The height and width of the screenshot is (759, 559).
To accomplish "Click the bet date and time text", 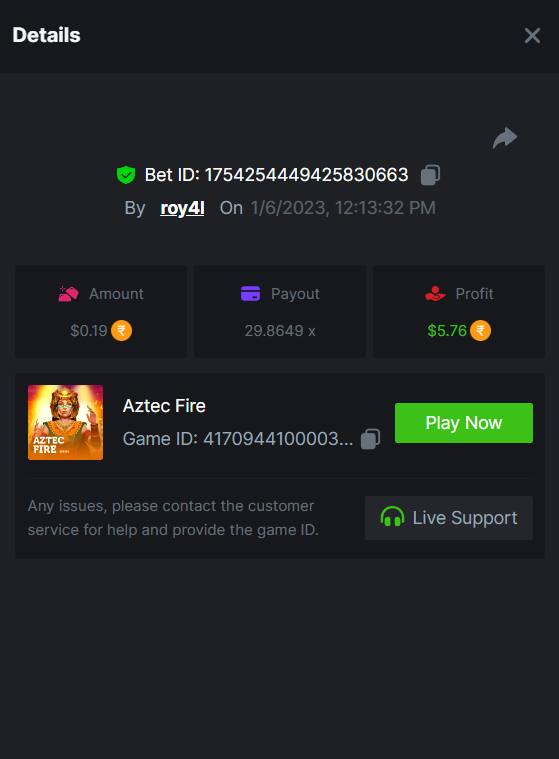I will coord(343,208).
